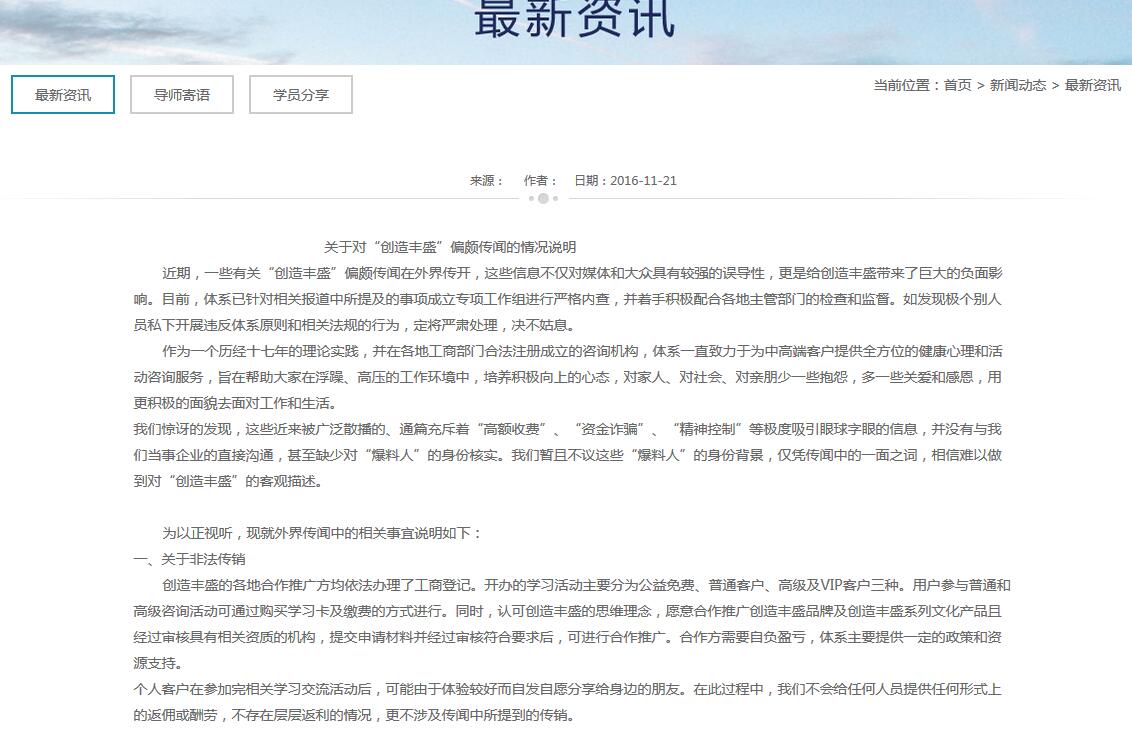Image resolution: width=1132 pixels, height=731 pixels.
Task: Click the paragraph starting 我们惊讶的发现
Action: (x=568, y=455)
